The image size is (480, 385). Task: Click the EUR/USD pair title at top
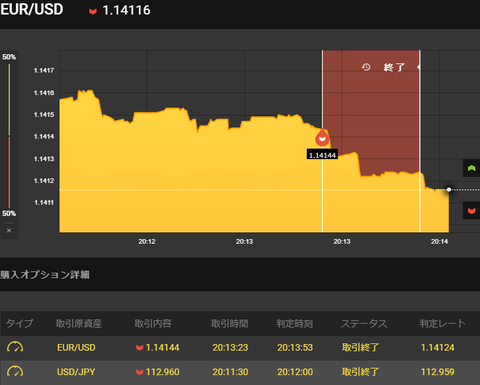click(32, 9)
